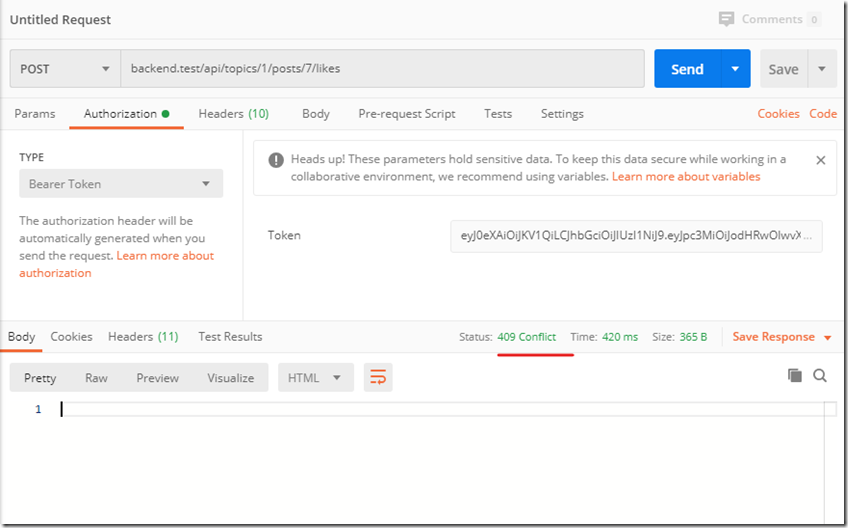The height and width of the screenshot is (528, 848).
Task: Open the Tests tab
Action: tap(498, 114)
